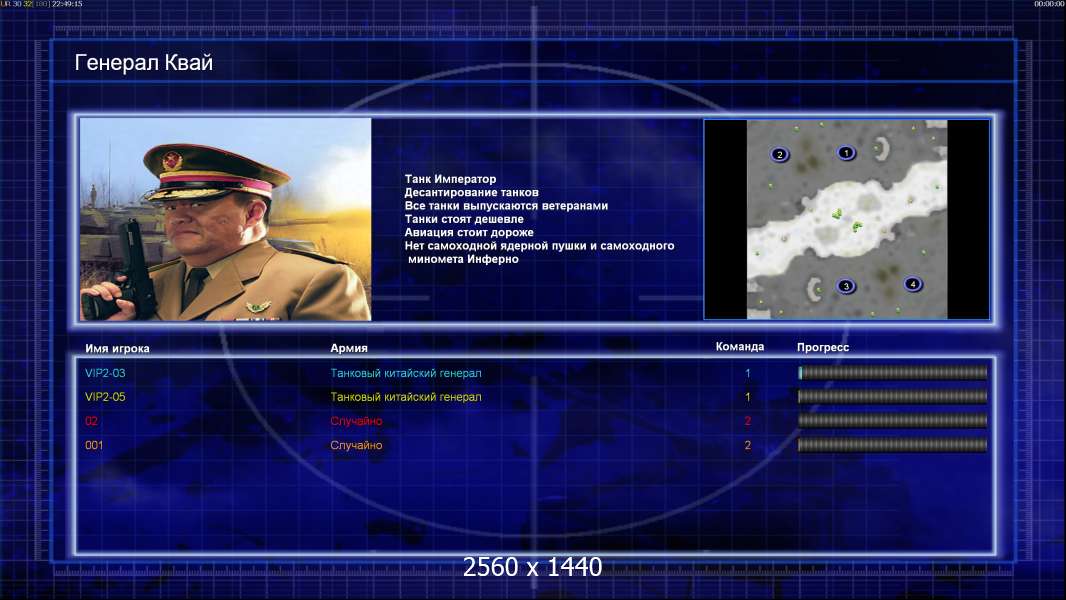Click the 'Армия' column header
1066x600 pixels.
point(349,348)
